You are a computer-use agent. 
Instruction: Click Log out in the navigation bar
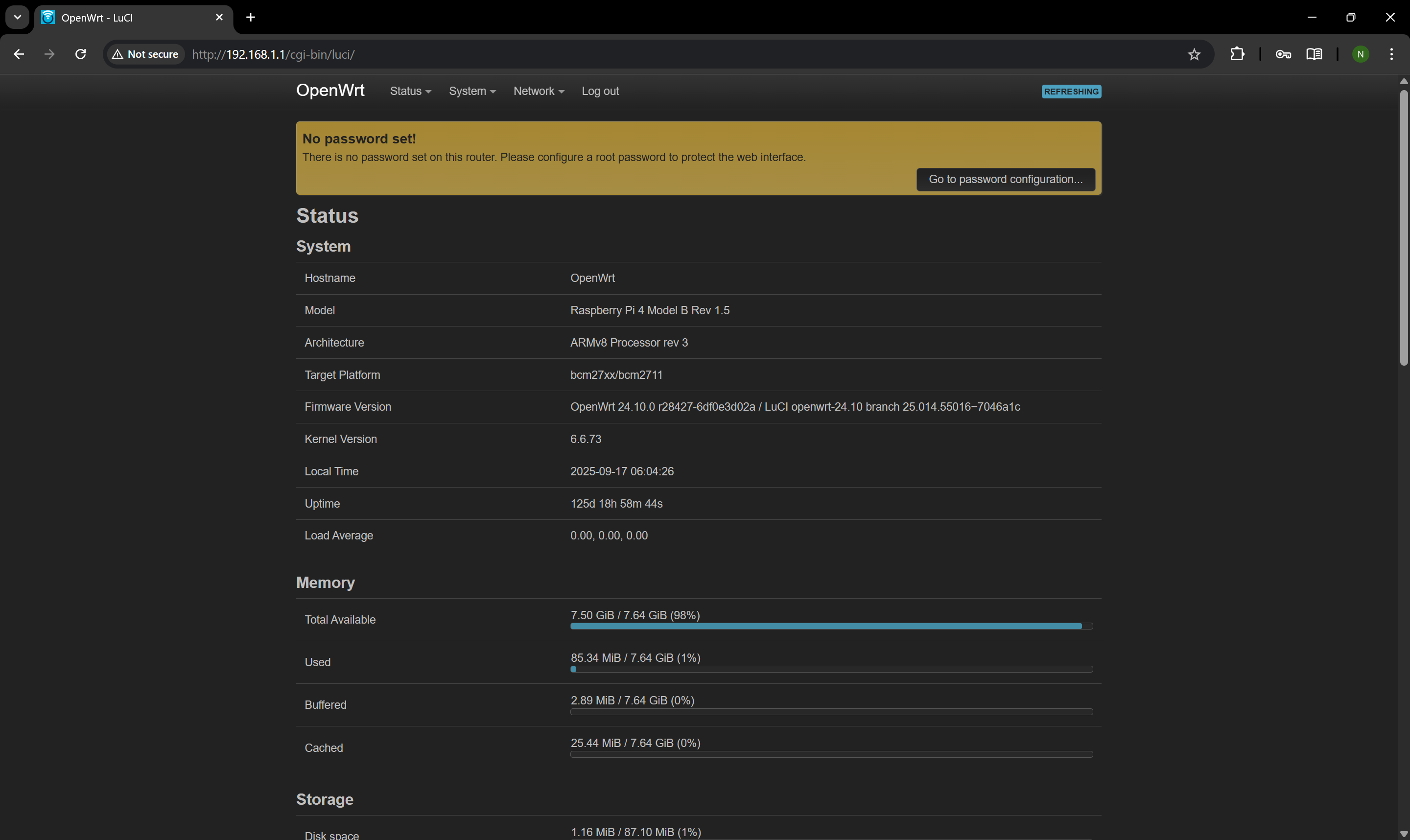click(600, 91)
